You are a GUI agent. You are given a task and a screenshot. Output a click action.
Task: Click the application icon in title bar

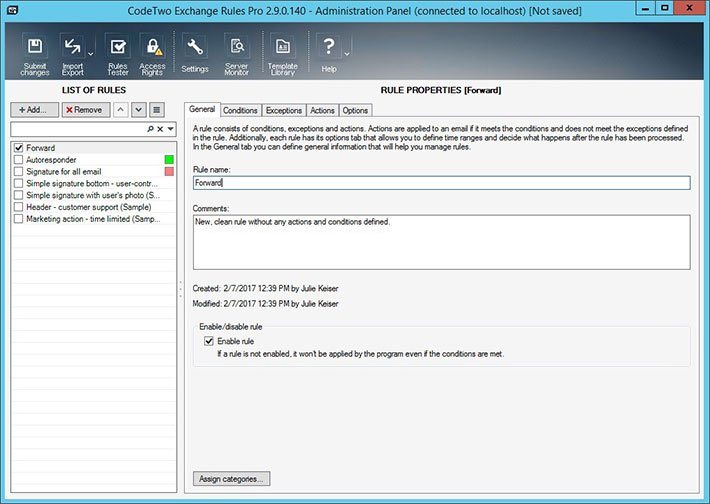12,9
